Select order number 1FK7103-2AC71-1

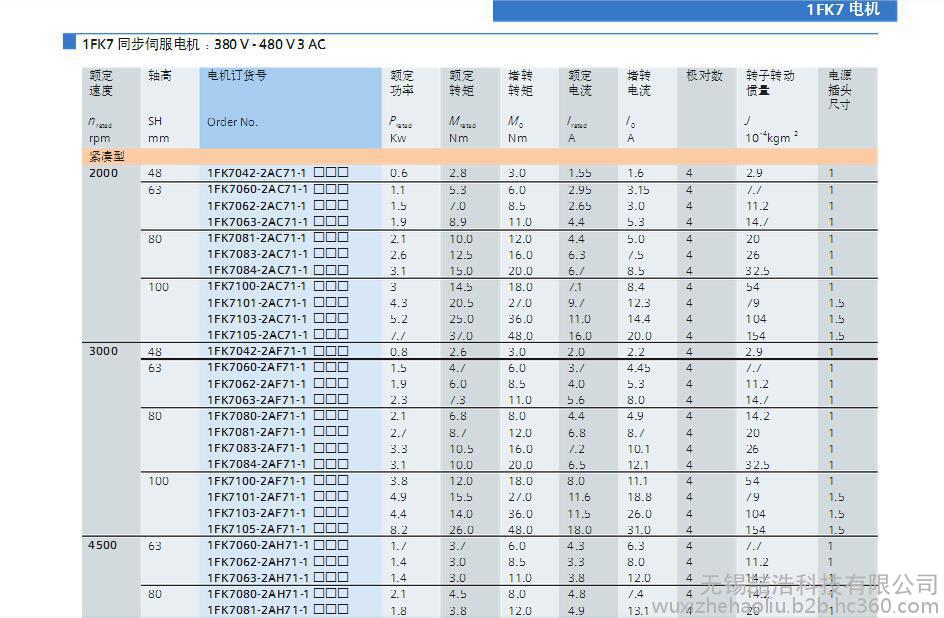(256, 320)
